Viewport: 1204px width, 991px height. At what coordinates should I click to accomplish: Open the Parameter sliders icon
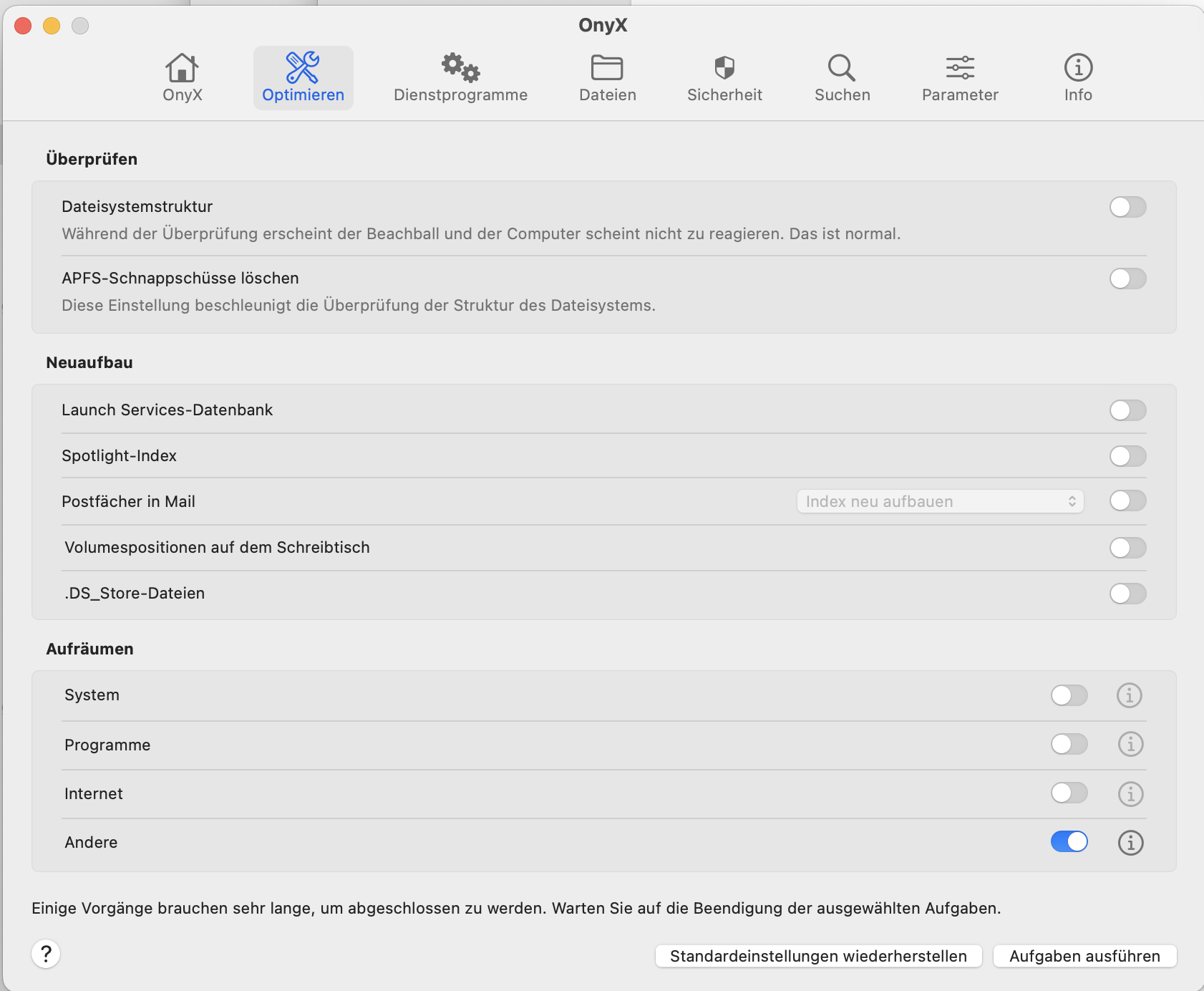click(960, 68)
